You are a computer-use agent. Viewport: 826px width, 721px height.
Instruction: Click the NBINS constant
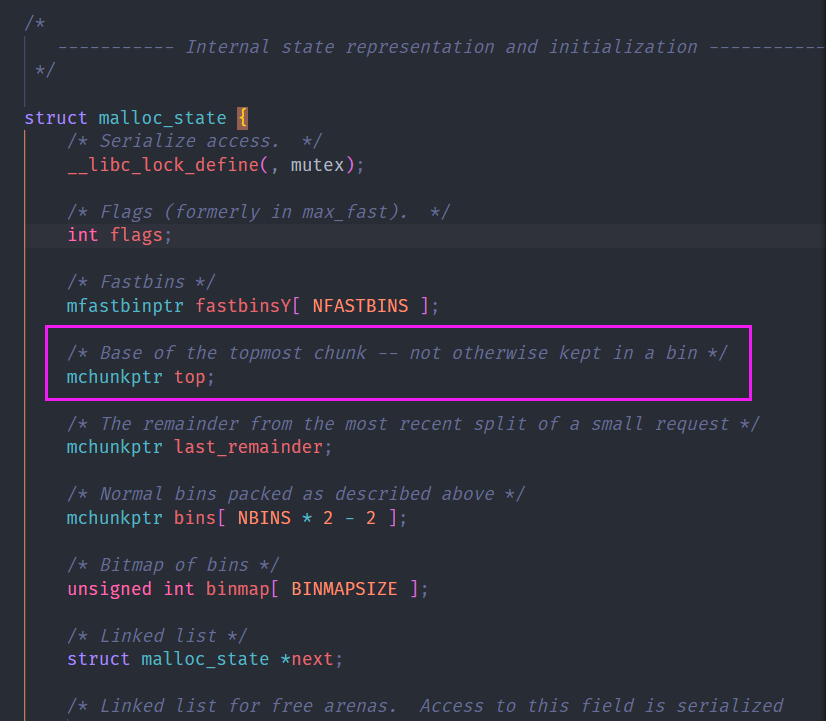point(261,518)
